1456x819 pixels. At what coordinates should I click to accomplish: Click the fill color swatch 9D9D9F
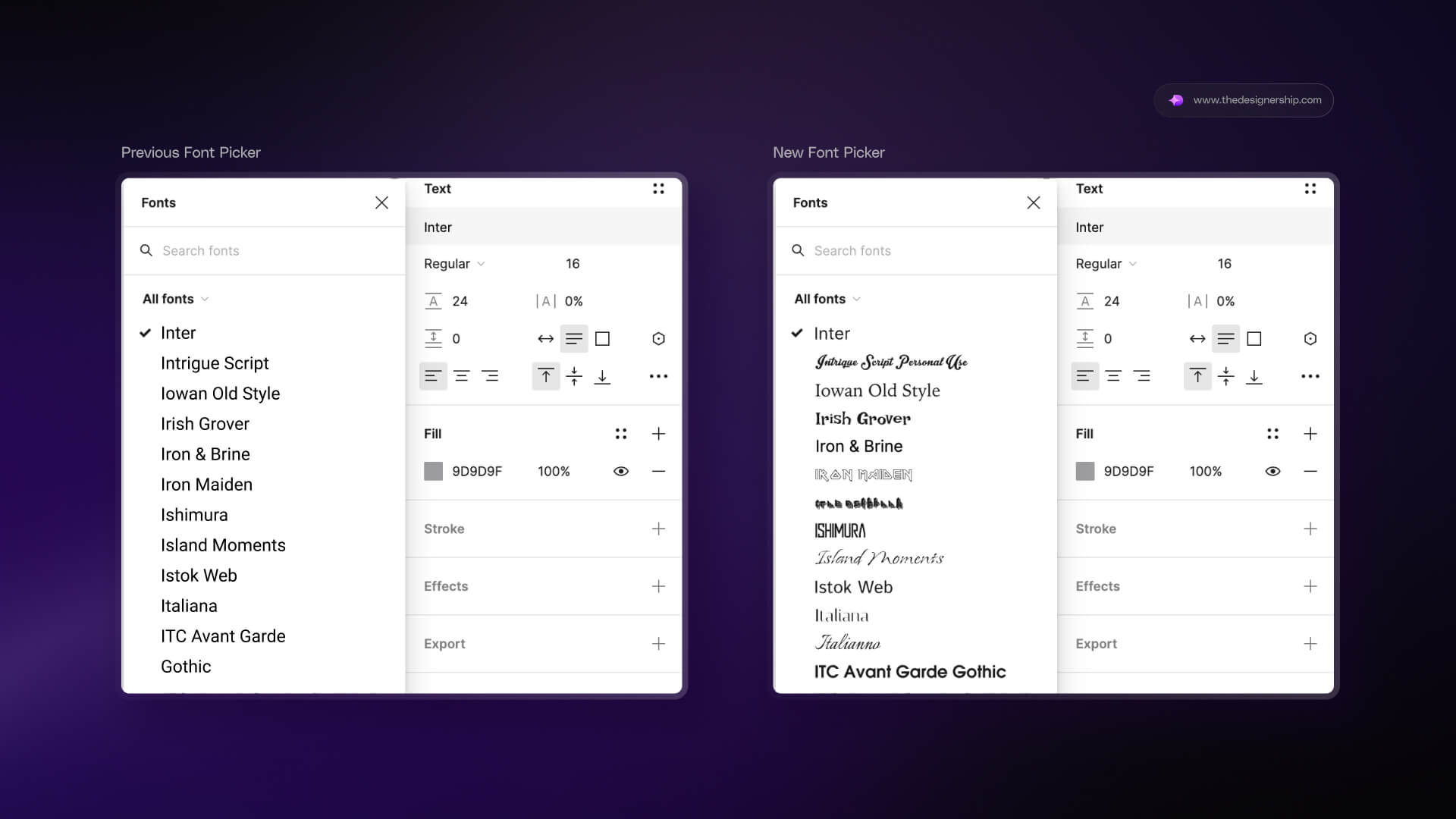432,471
